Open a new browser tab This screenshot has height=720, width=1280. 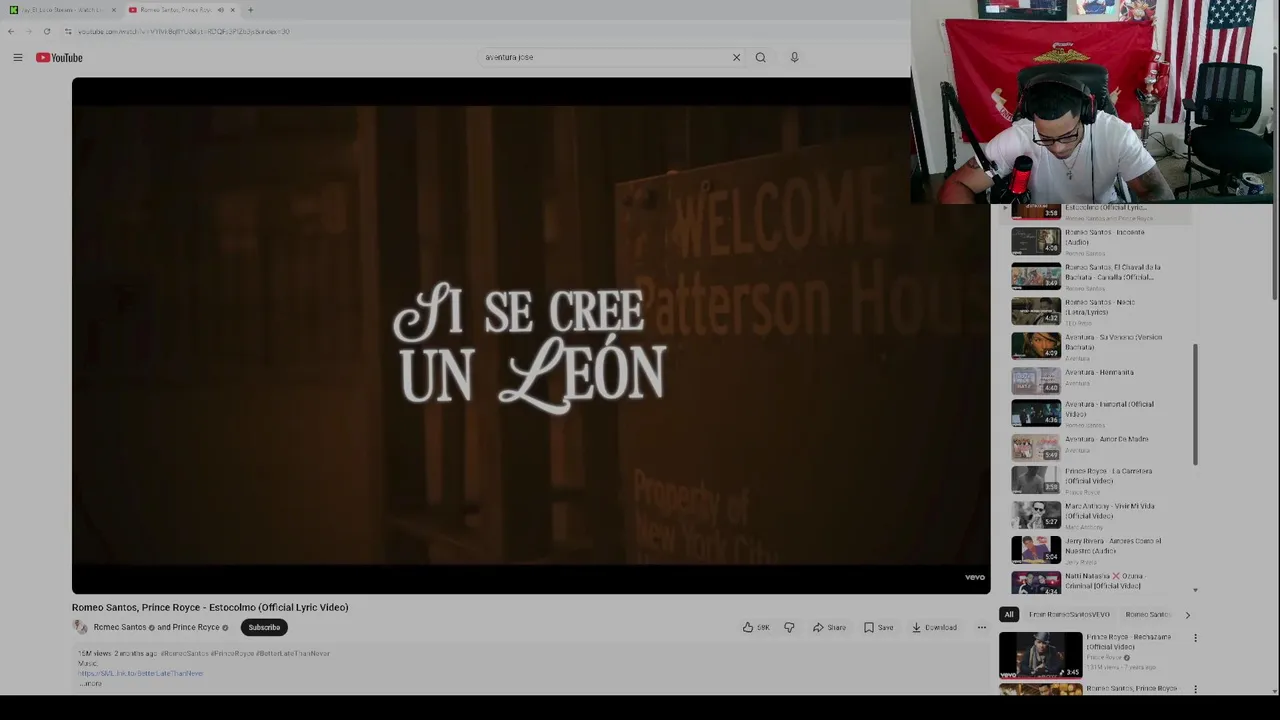[x=250, y=10]
